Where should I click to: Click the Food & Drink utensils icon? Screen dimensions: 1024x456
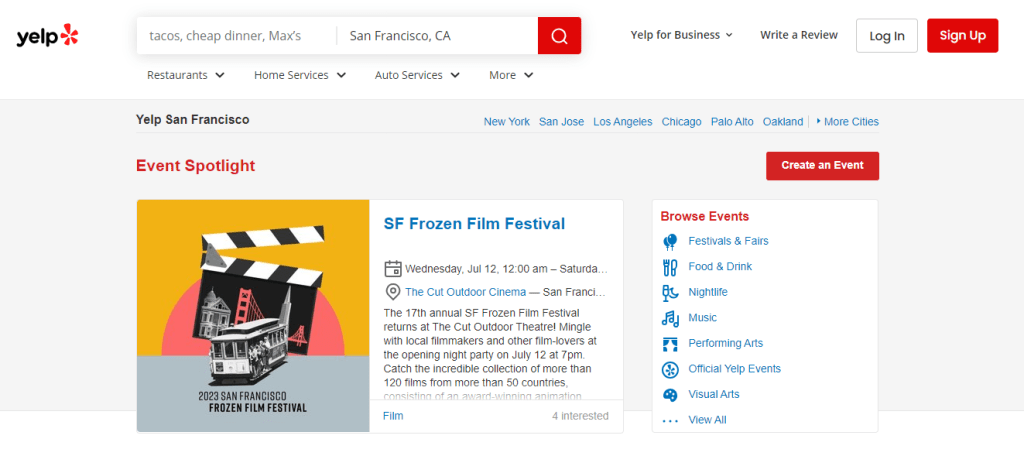[670, 267]
